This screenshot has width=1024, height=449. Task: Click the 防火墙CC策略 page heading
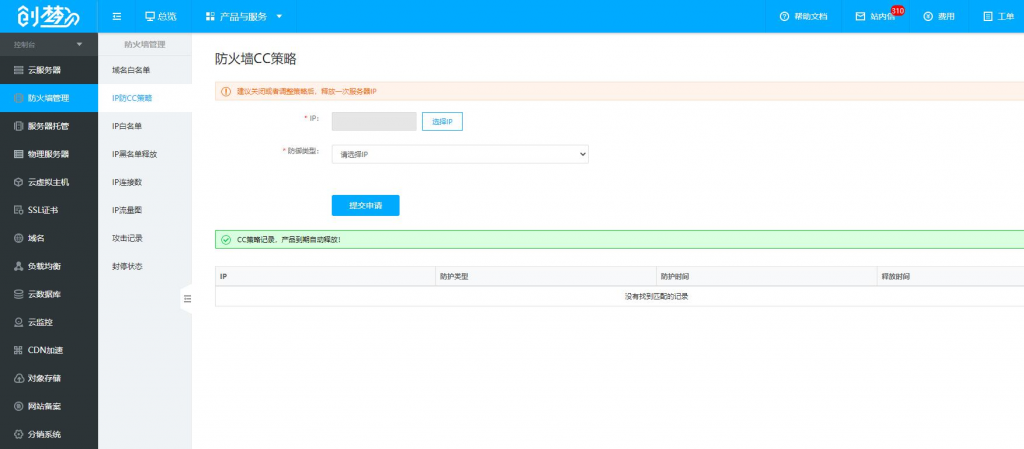256,59
